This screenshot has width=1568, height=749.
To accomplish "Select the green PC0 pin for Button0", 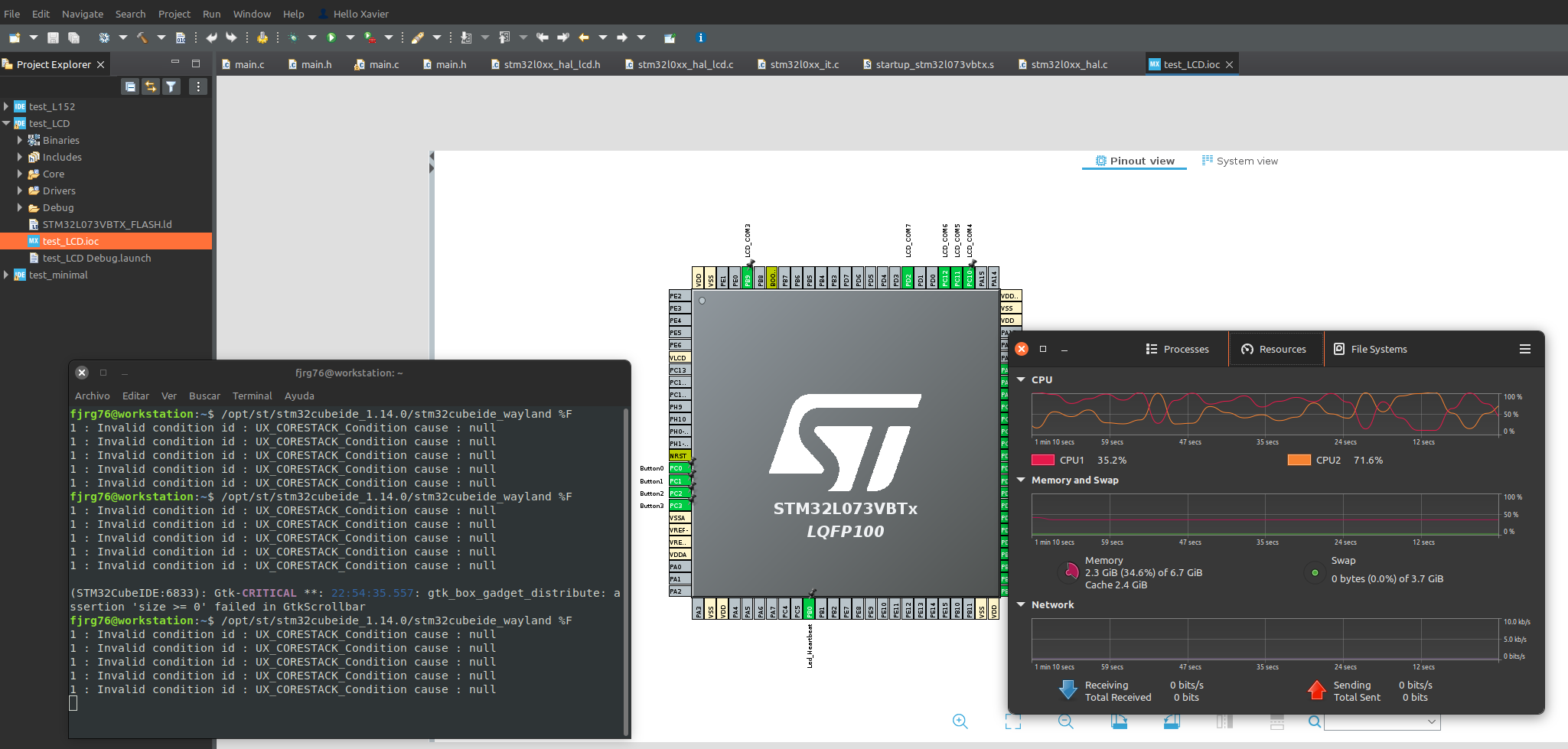I will point(680,468).
